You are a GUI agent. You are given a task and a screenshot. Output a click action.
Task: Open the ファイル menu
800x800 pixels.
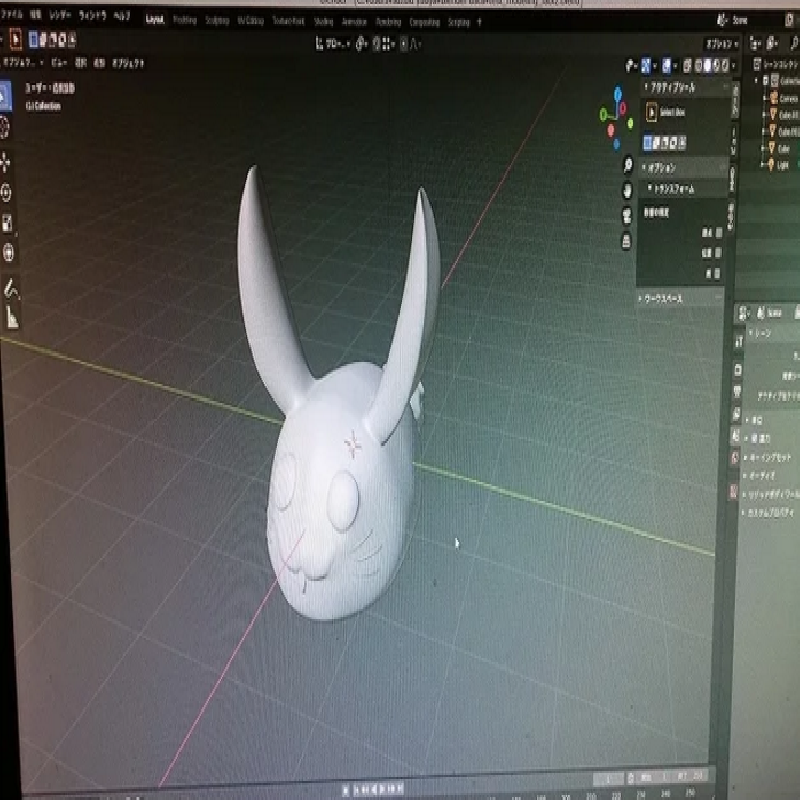tap(11, 16)
